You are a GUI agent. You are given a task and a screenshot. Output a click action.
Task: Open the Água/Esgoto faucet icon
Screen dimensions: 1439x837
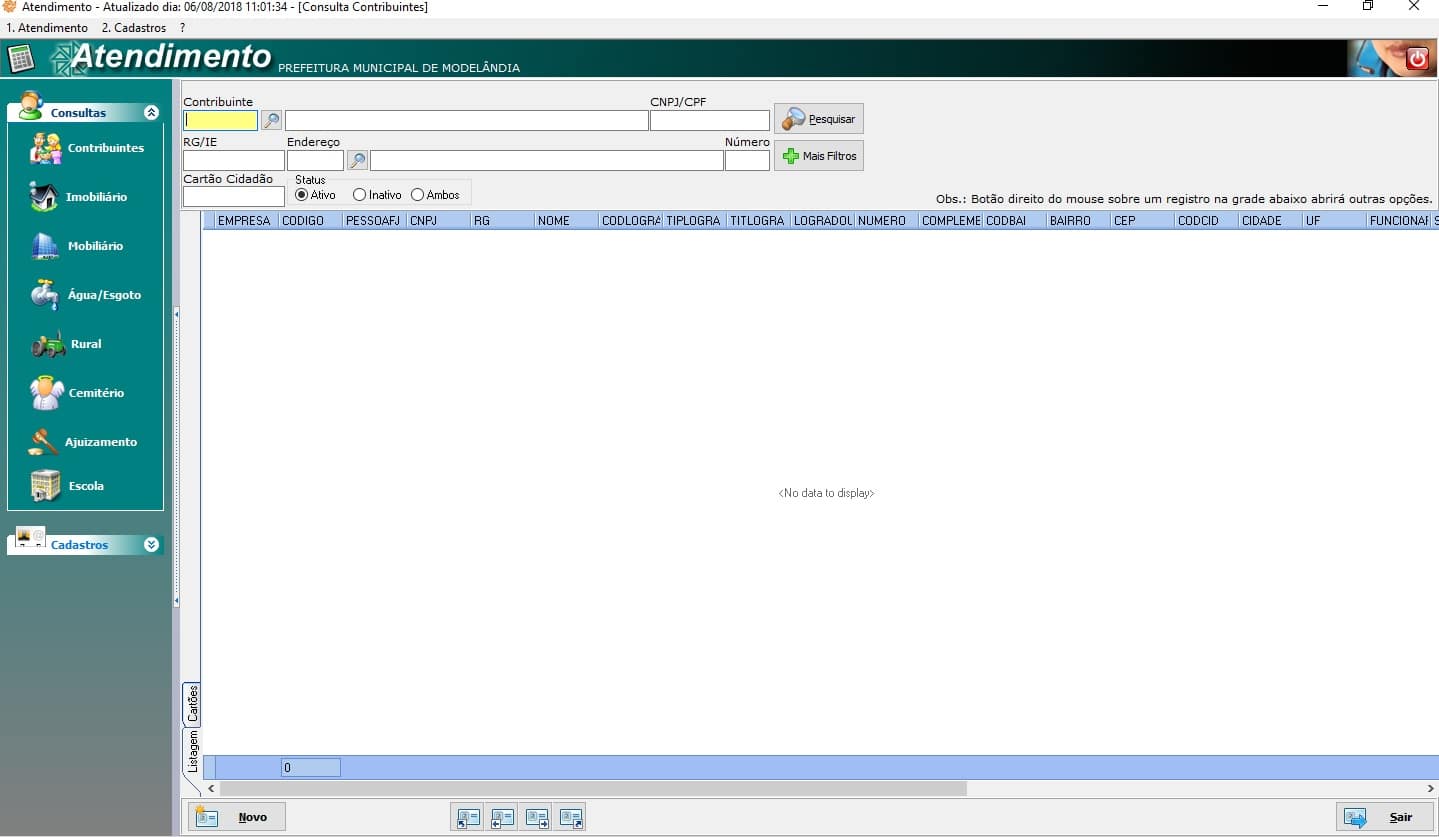coord(44,295)
